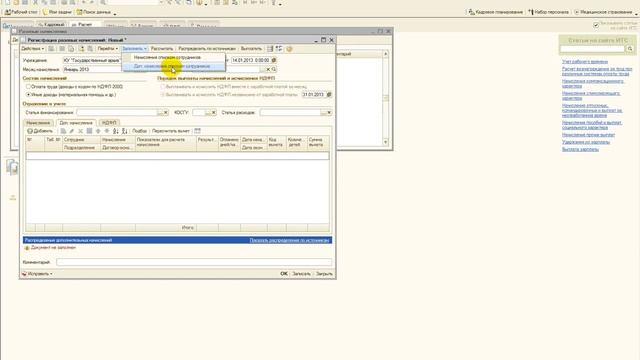Move row down with the down arrow icon
The image size is (640, 360).
107,131
